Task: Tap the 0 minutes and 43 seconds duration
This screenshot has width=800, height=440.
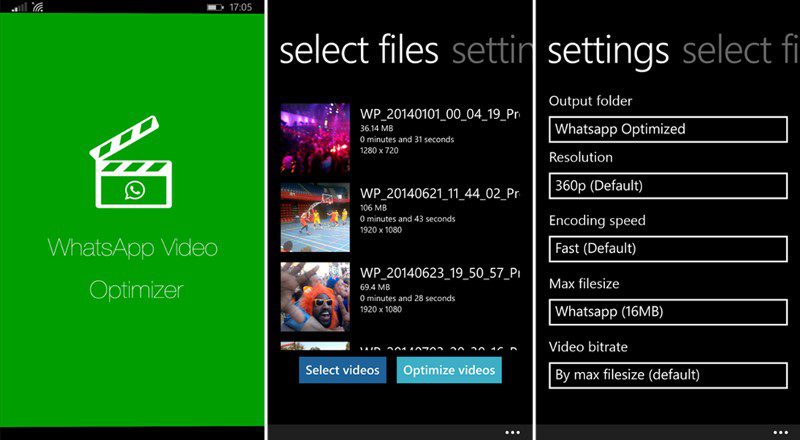Action: click(407, 219)
